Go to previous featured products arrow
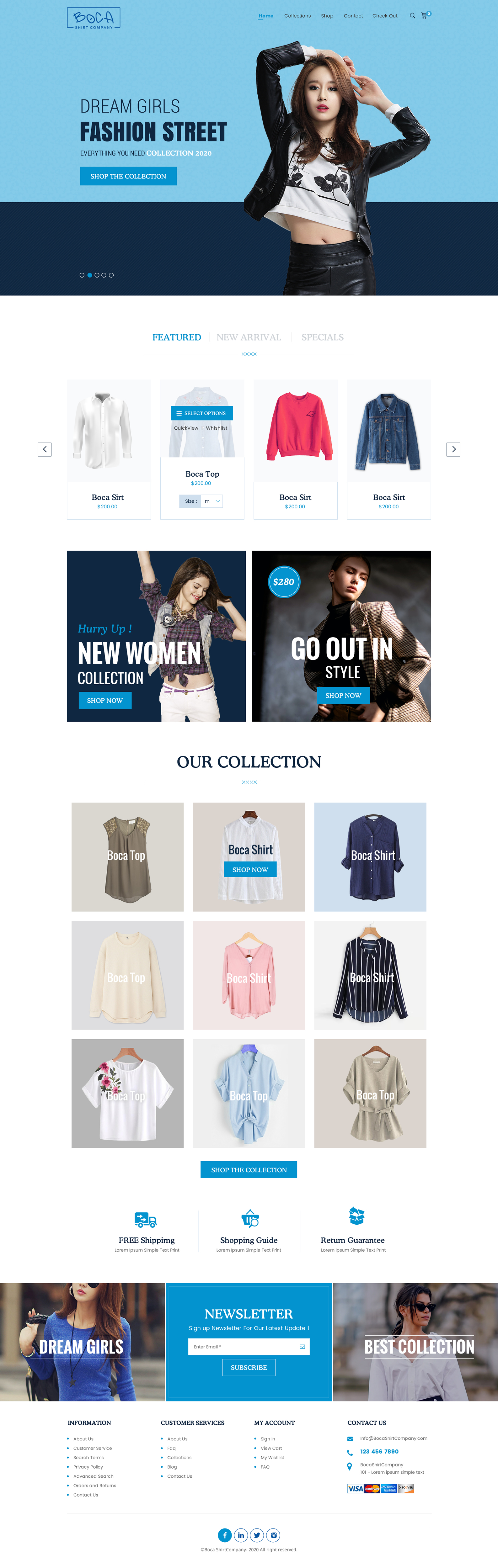This screenshot has width=498, height=1568. 45,449
